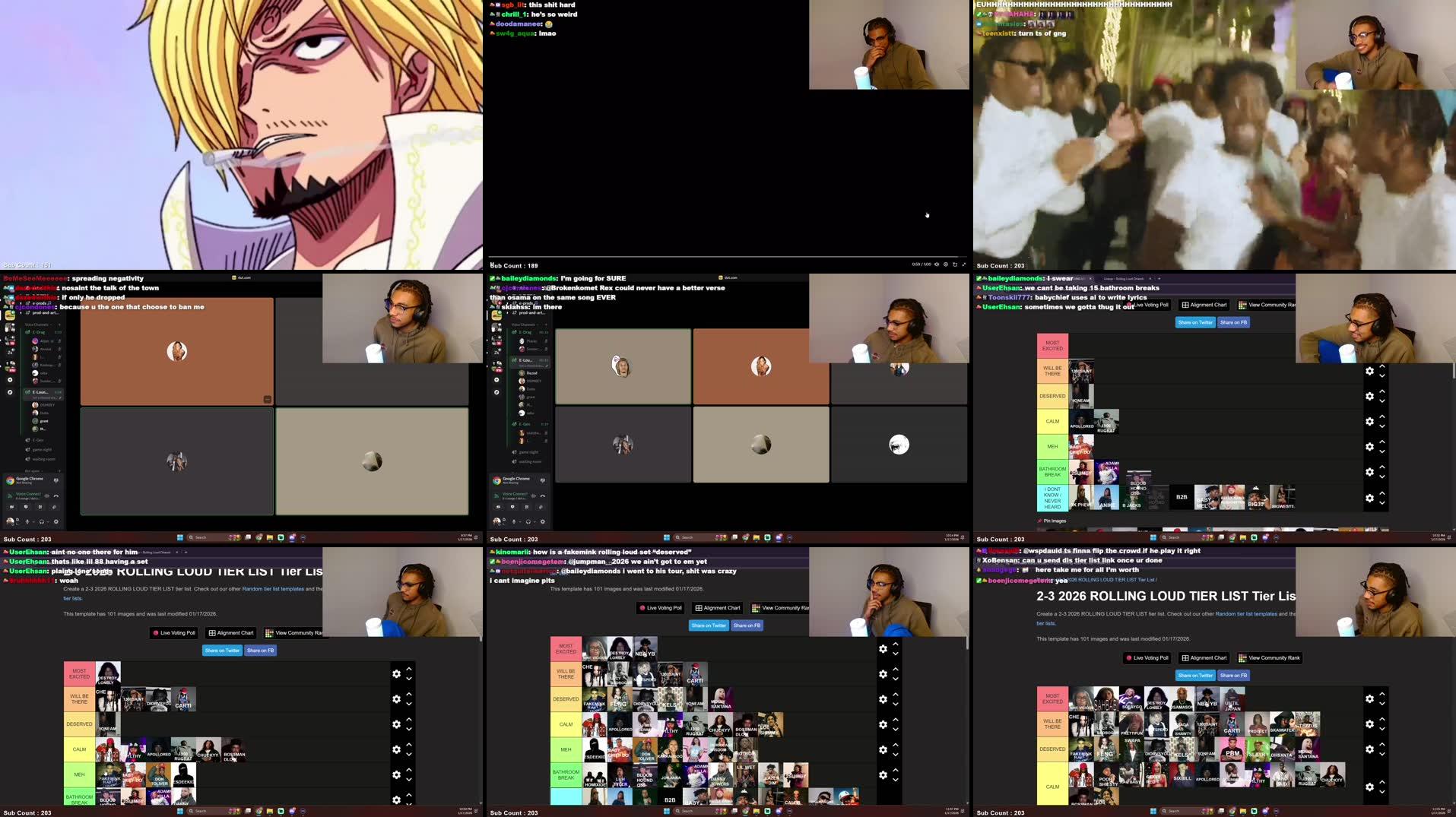Turn on camera in Discord voice controls
The height and width of the screenshot is (817, 1456).
pos(11,507)
